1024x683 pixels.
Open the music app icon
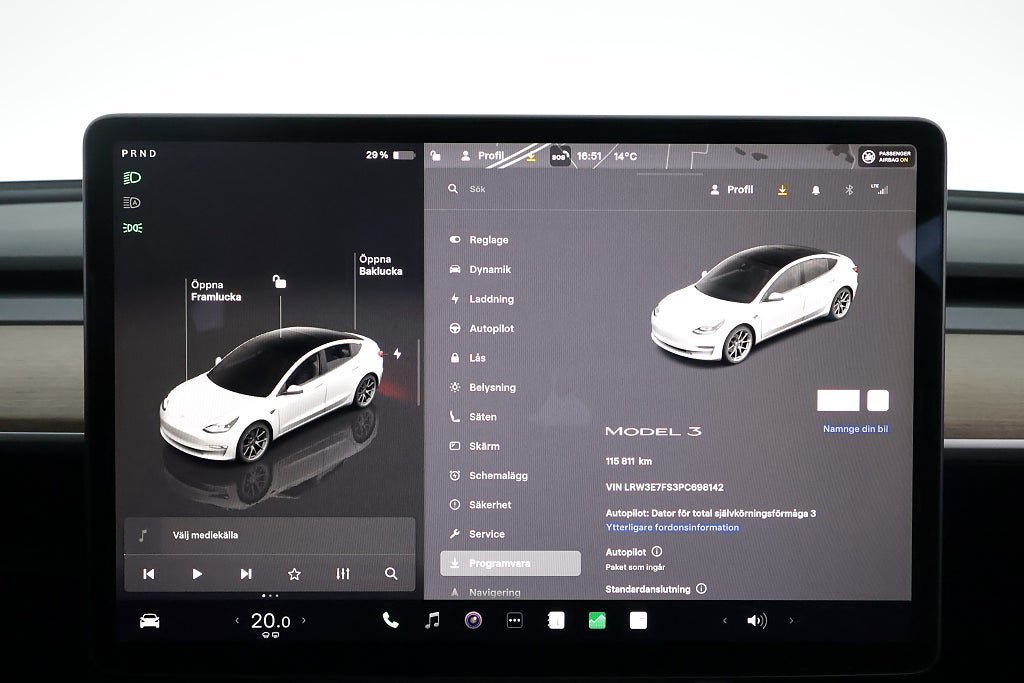pyautogui.click(x=432, y=620)
